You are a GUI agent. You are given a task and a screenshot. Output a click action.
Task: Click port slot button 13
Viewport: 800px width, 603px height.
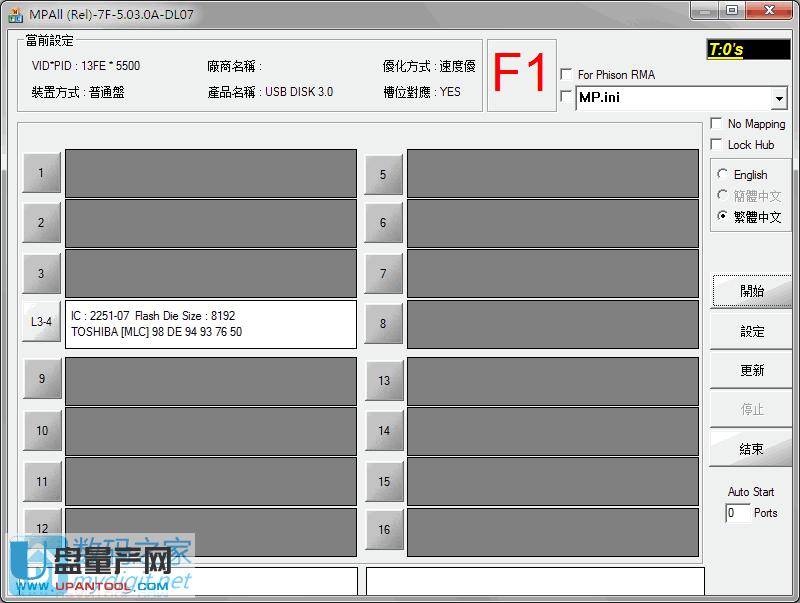pyautogui.click(x=383, y=380)
